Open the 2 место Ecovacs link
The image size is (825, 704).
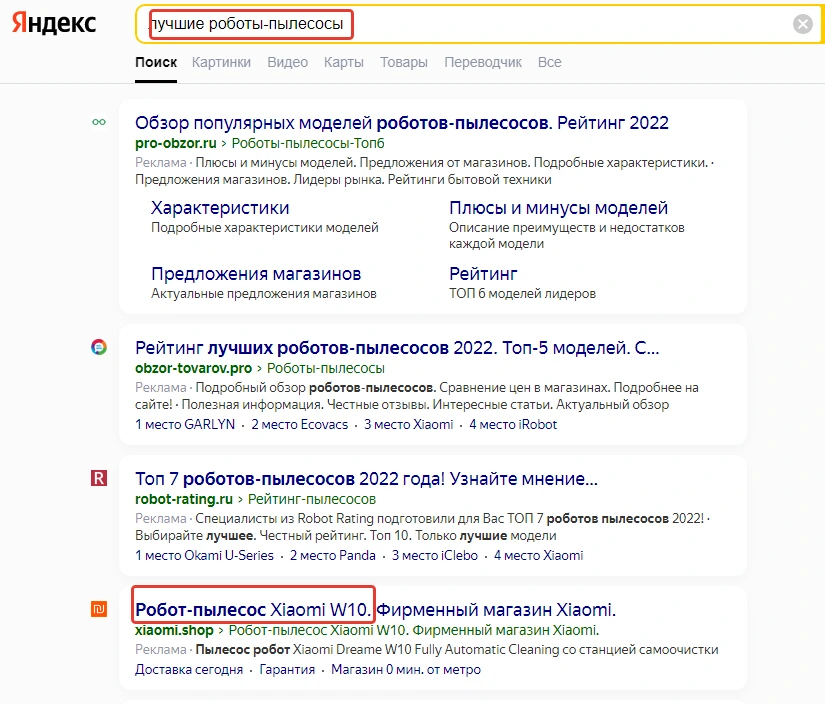pyautogui.click(x=299, y=425)
